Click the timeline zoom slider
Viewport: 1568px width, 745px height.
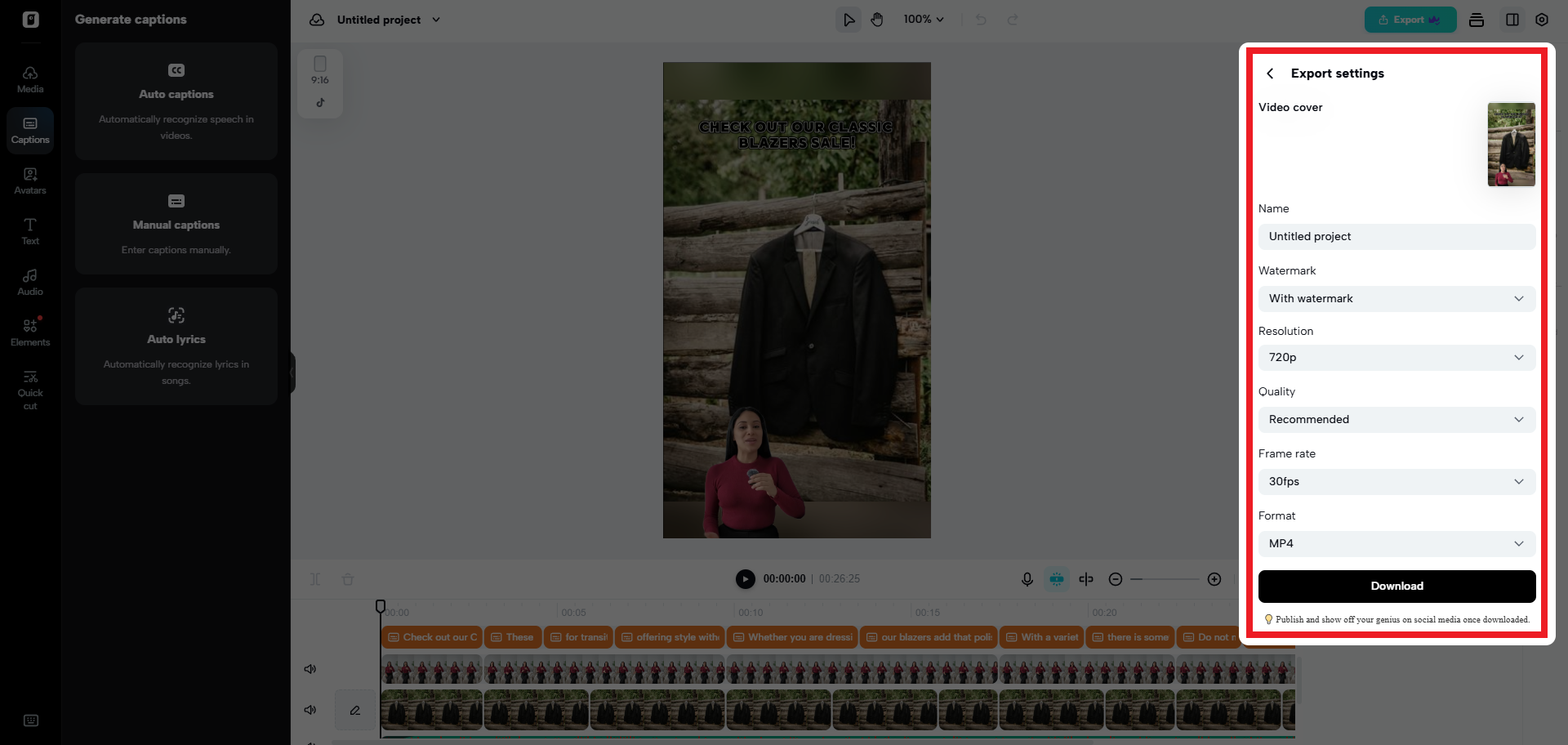[x=1165, y=579]
